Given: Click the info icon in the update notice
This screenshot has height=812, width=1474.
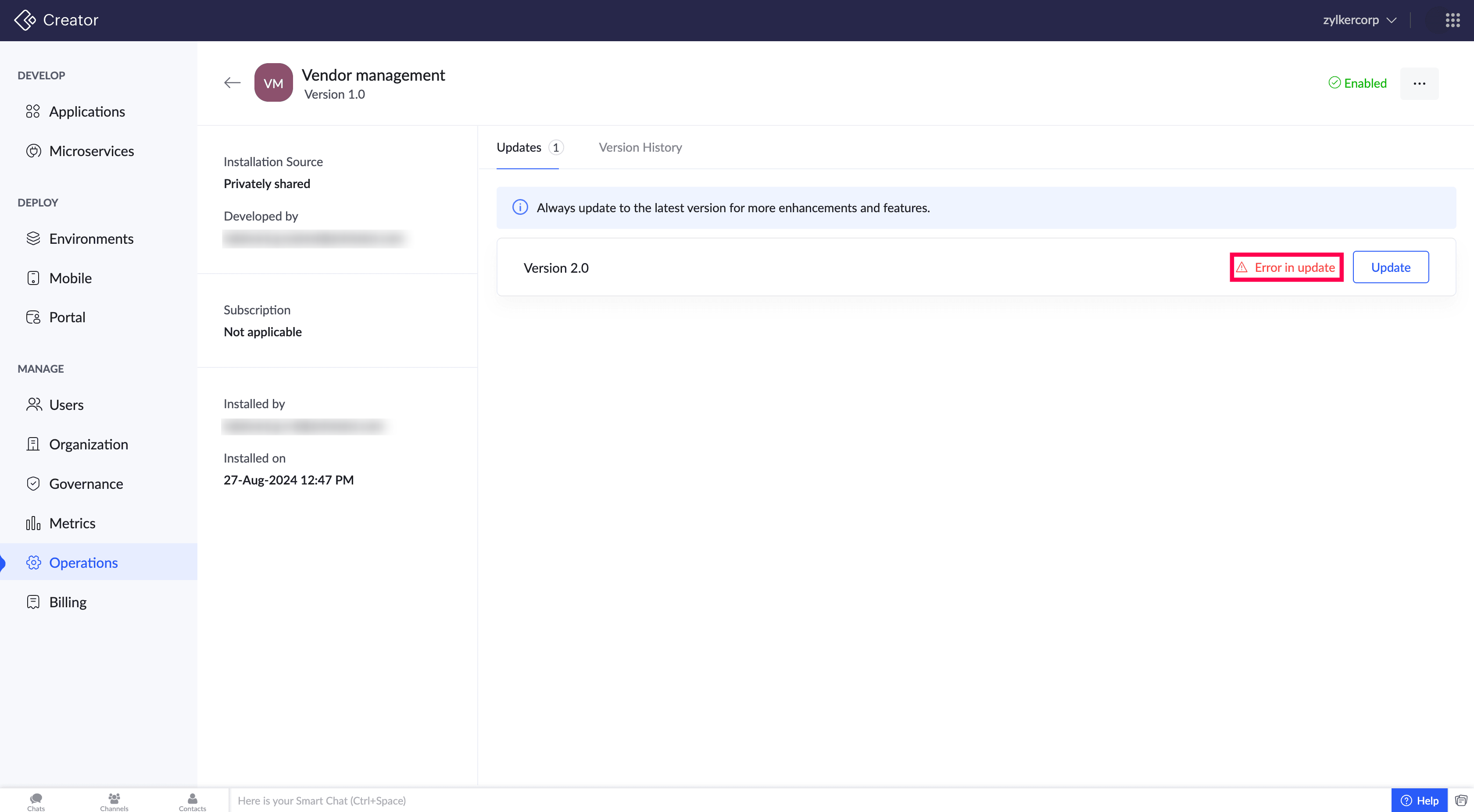Looking at the screenshot, I should click(x=519, y=207).
